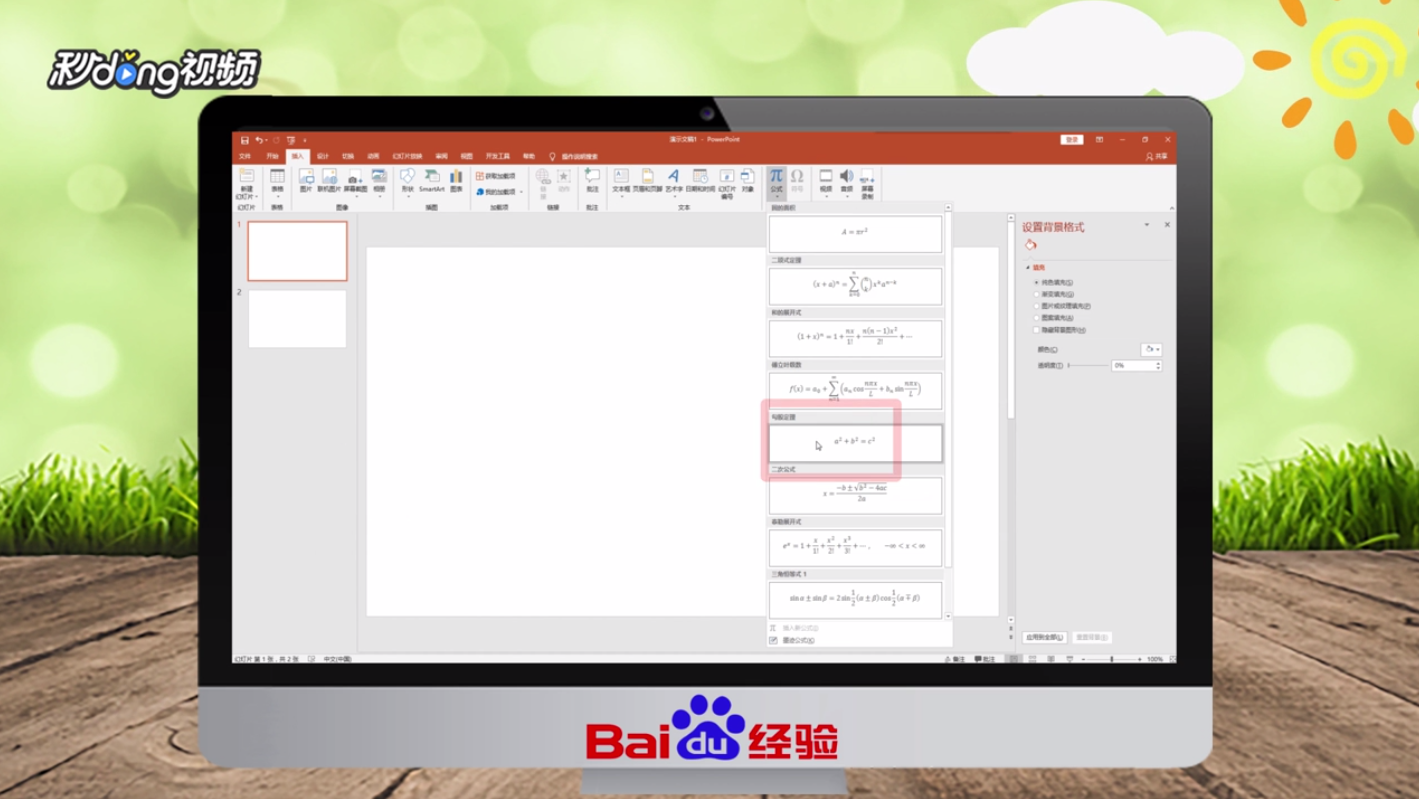Screen dimensions: 1419x799
Task: Select Pattern fill radio button
Action: click(1037, 318)
